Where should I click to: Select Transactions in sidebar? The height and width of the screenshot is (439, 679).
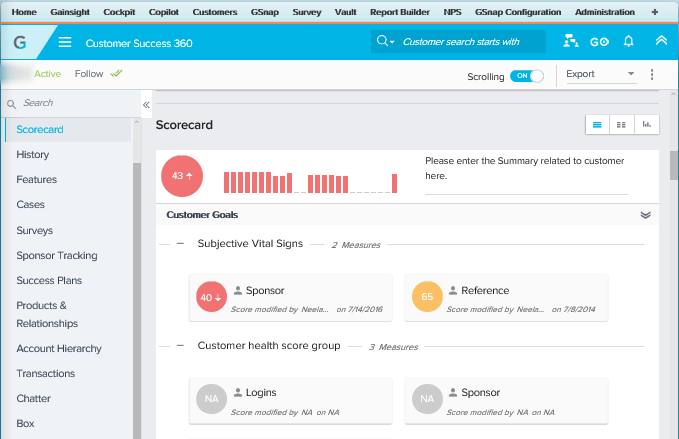[x=45, y=373]
